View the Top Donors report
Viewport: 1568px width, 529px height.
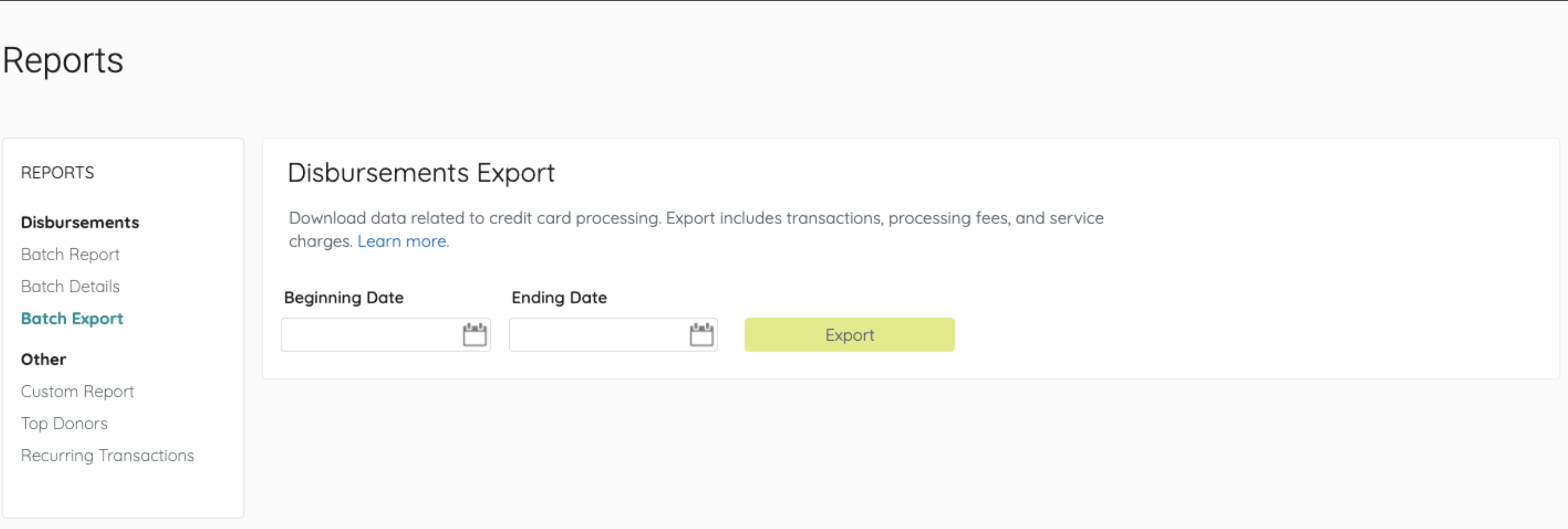coord(64,424)
